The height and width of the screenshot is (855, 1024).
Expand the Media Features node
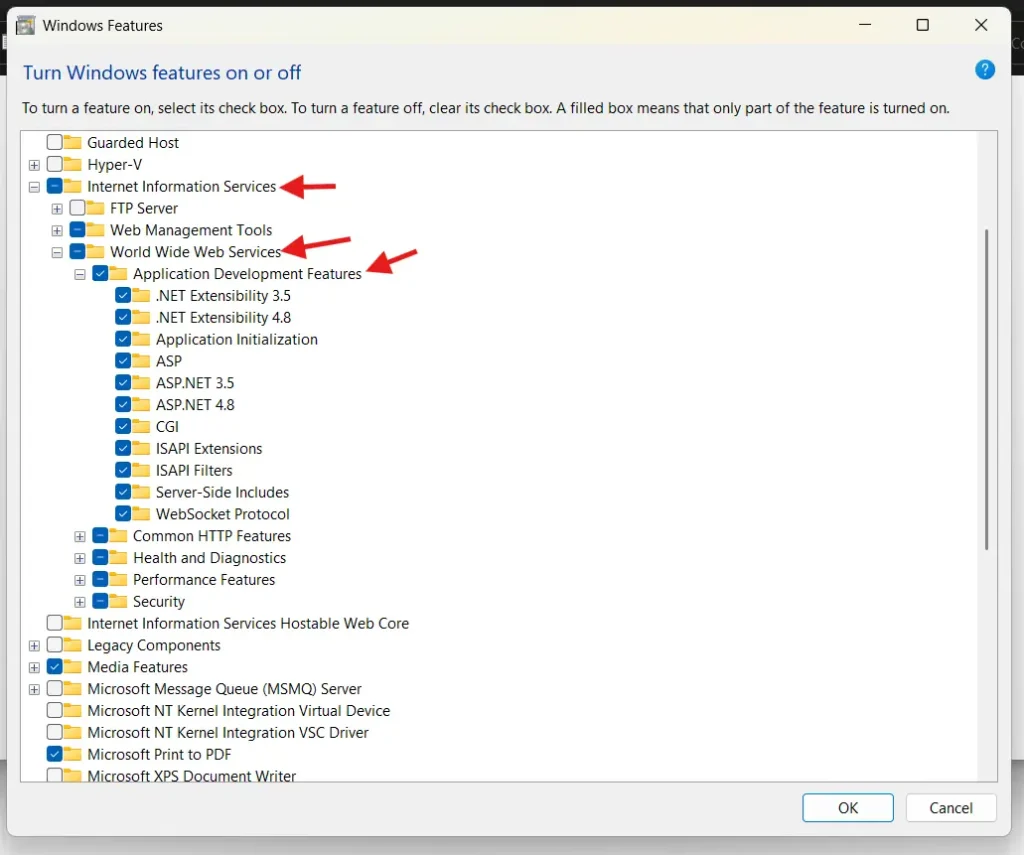[x=34, y=668]
